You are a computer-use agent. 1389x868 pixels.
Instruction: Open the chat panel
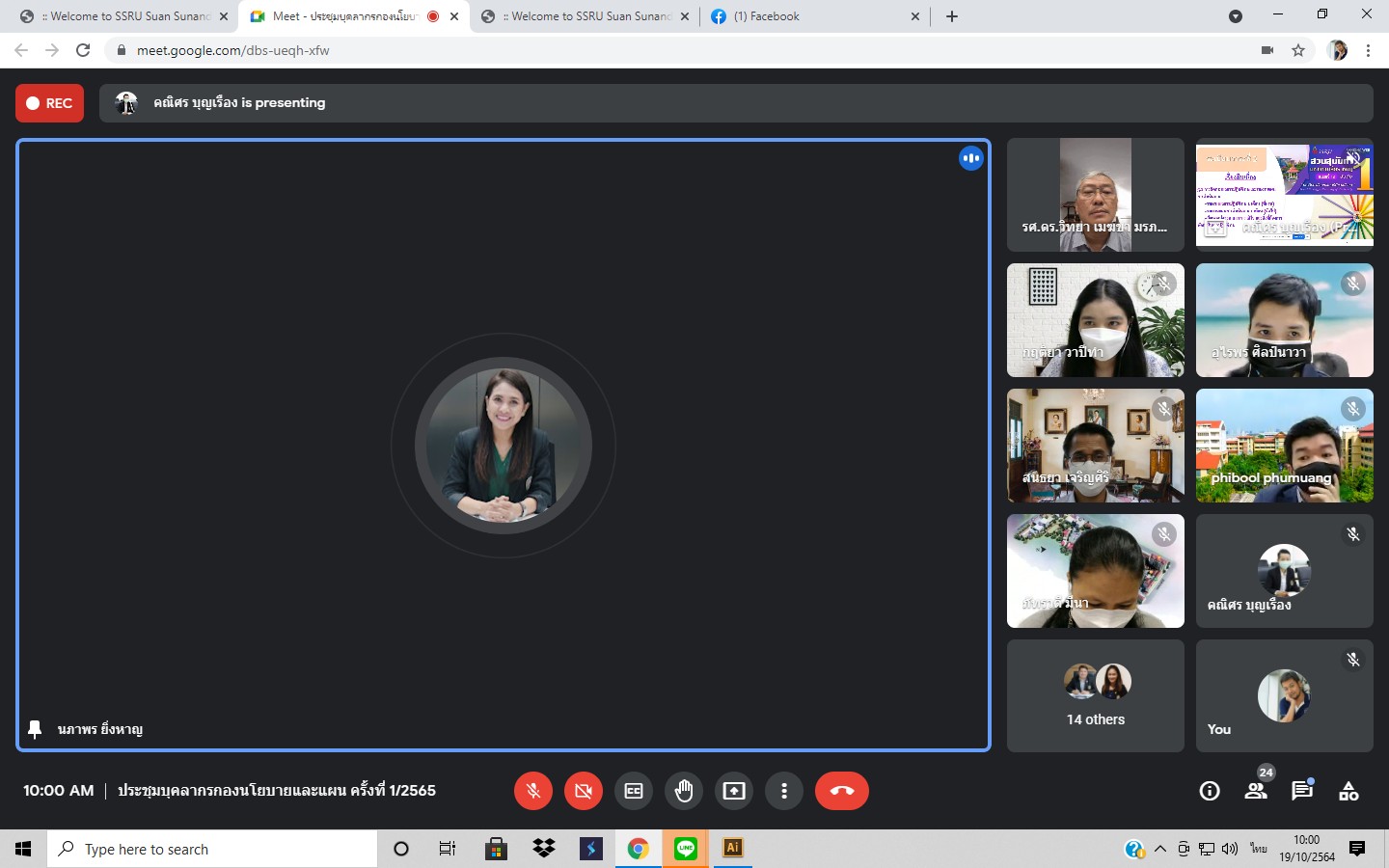pos(1301,791)
